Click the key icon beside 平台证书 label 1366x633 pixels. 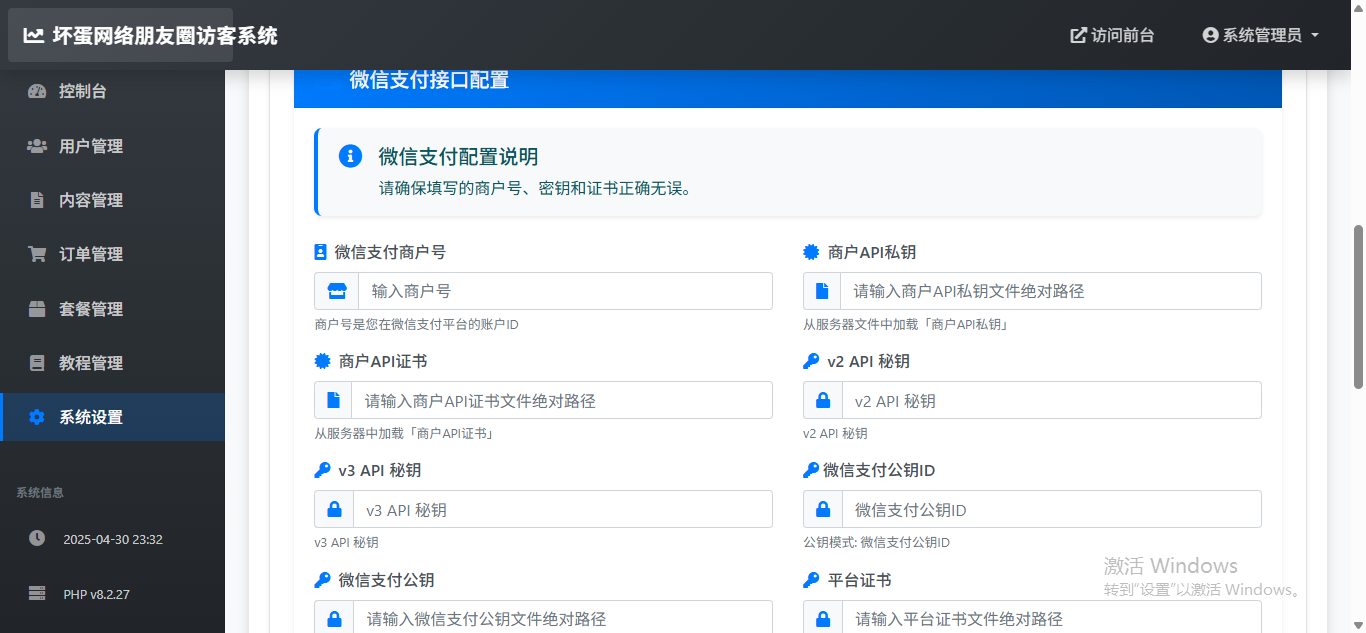click(x=811, y=580)
